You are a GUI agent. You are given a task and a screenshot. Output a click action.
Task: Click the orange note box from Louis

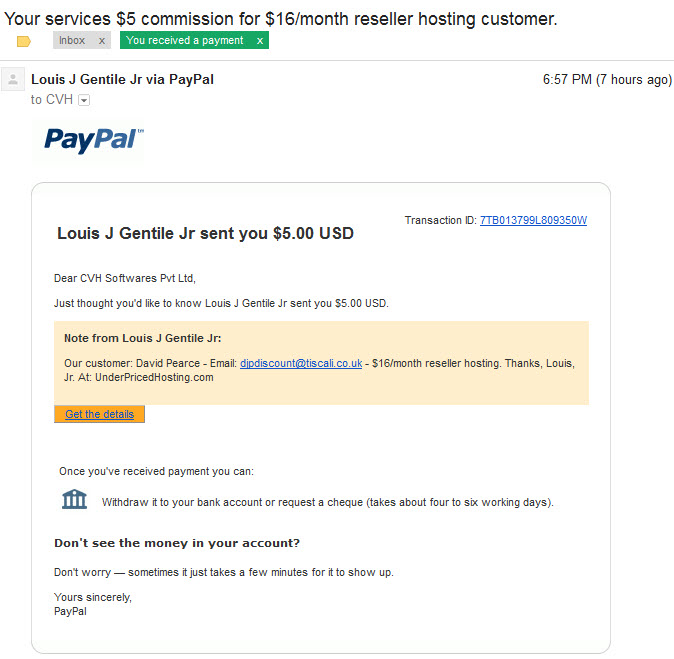321,363
